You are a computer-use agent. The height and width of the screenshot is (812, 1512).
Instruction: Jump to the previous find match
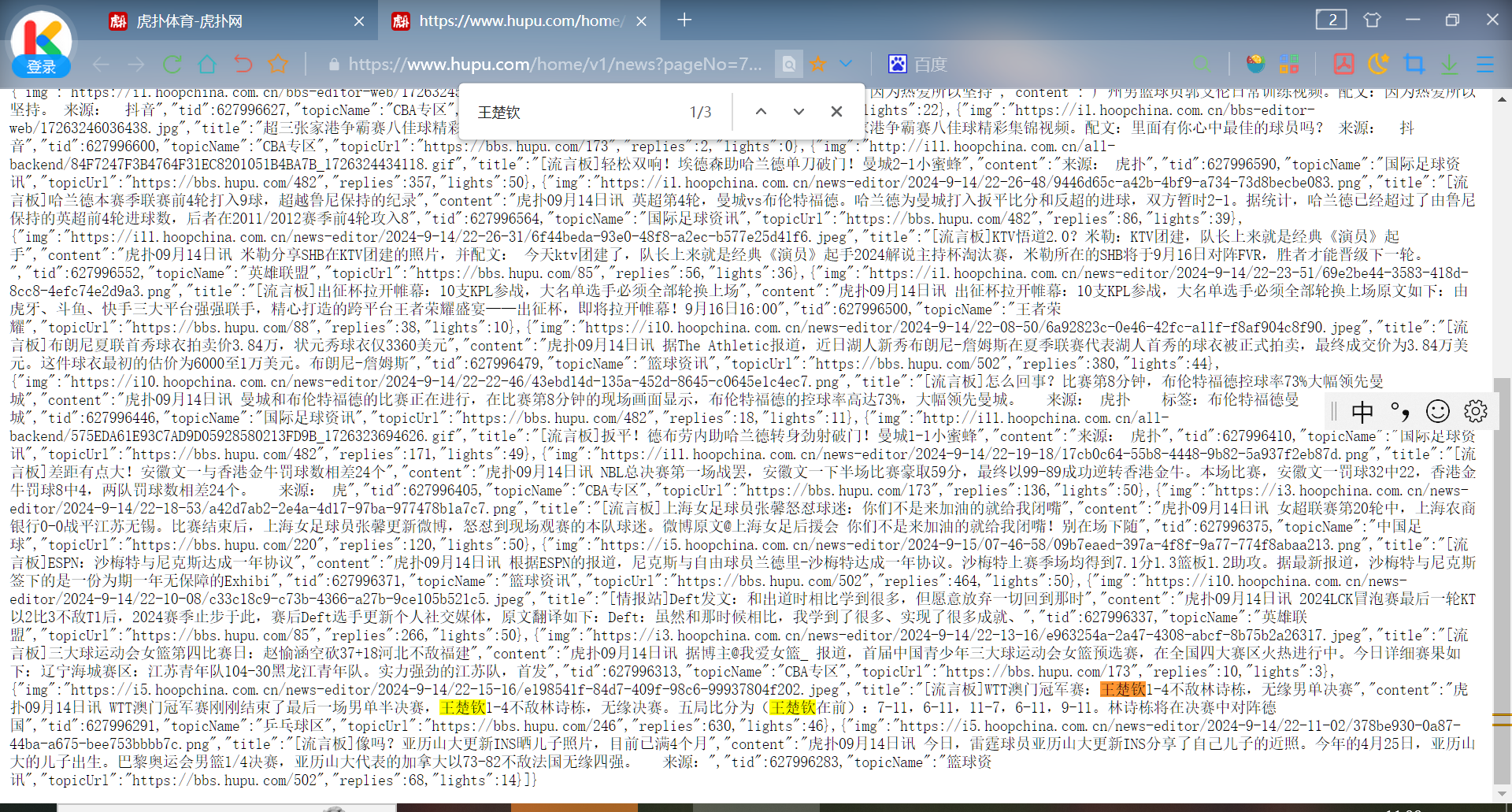[761, 112]
